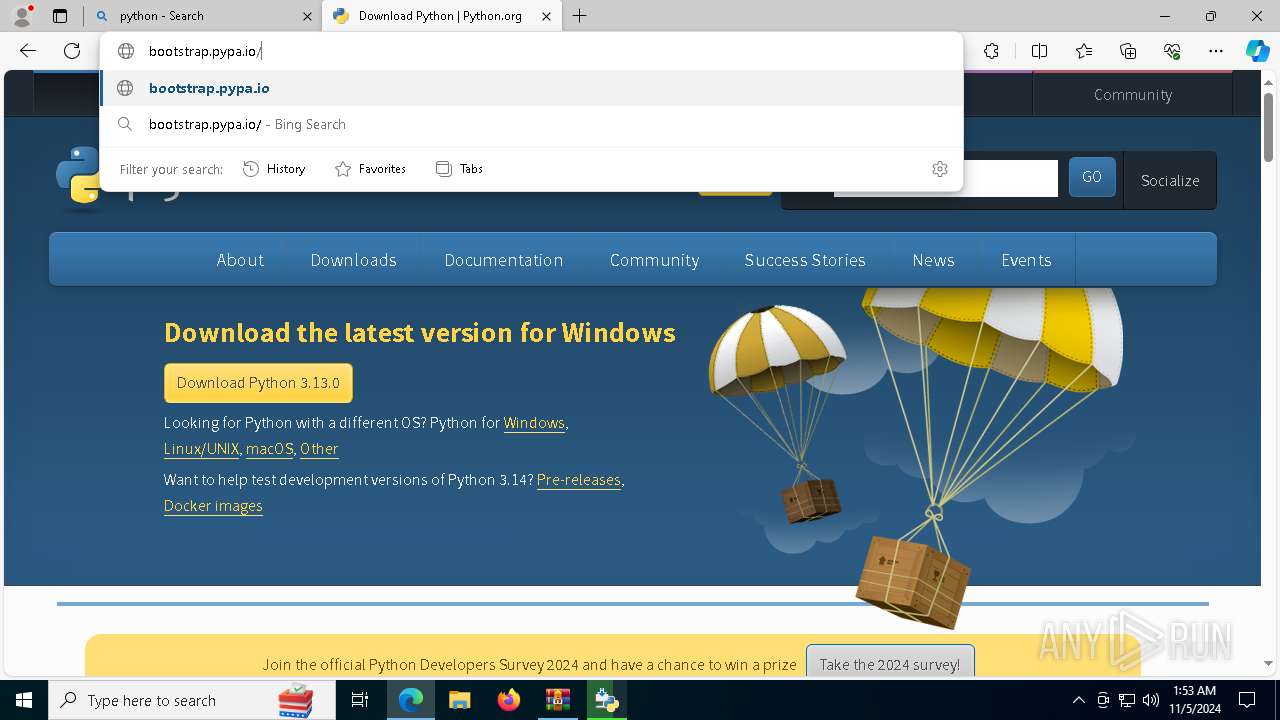Screen dimensions: 1280x720
Task: Open Extensions puzzle icon
Action: [991, 51]
